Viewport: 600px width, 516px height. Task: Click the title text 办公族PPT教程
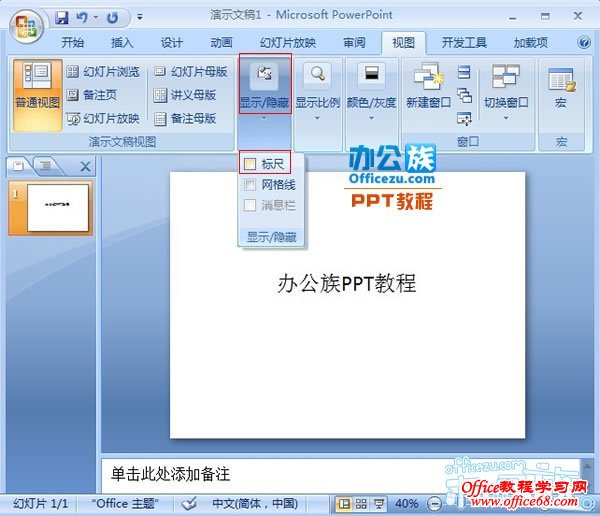347,284
